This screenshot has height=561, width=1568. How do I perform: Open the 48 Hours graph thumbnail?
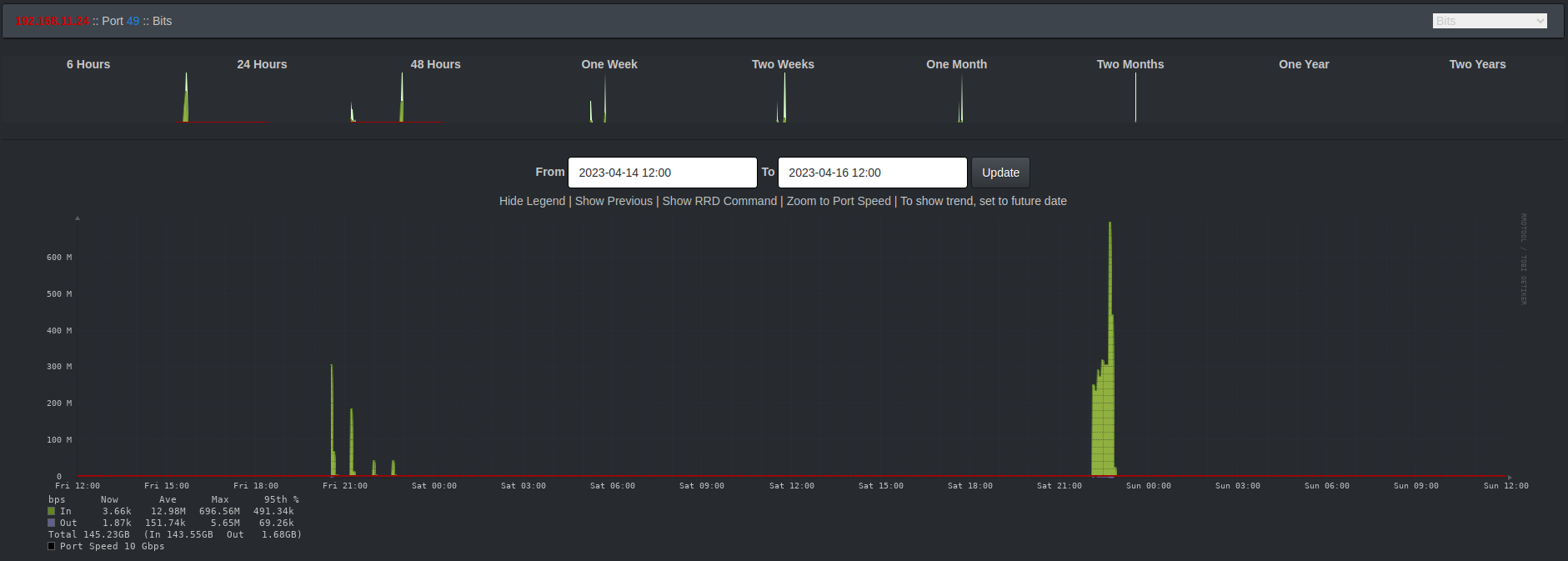tap(435, 92)
